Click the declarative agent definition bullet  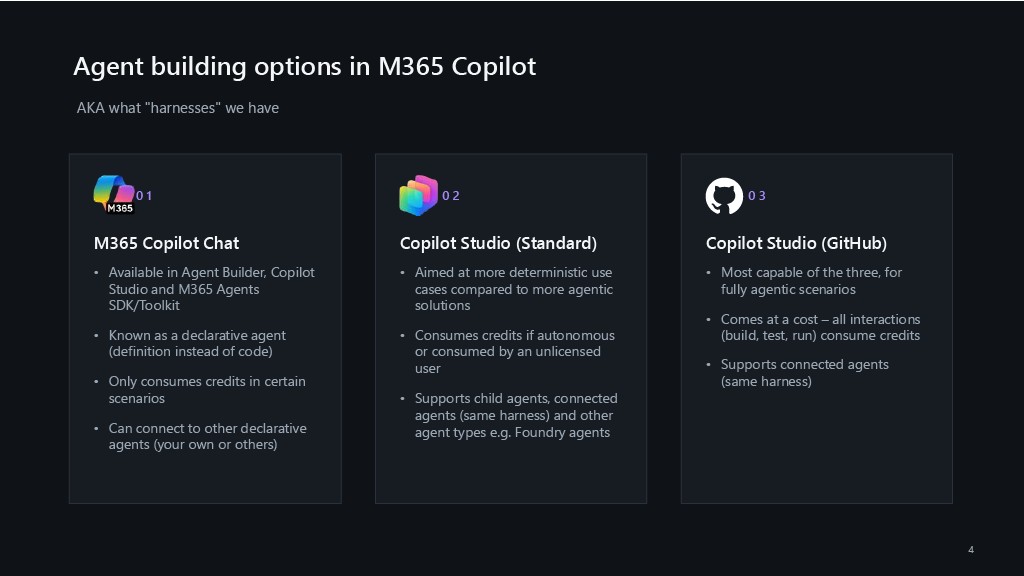(197, 344)
